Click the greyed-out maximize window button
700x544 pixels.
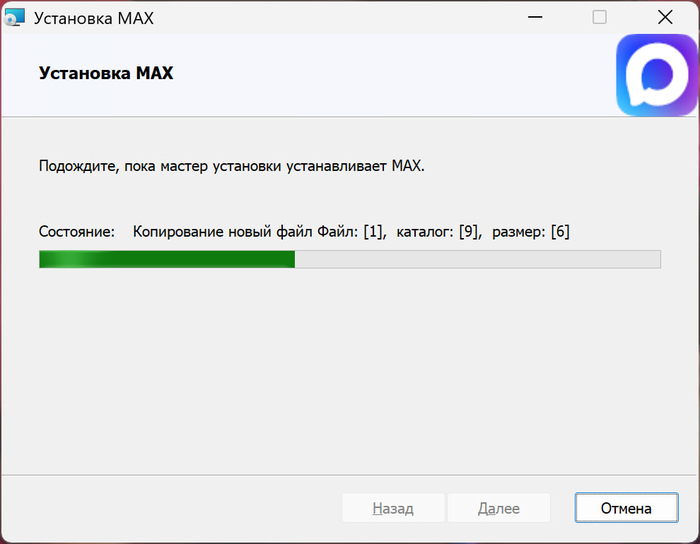(x=599, y=17)
